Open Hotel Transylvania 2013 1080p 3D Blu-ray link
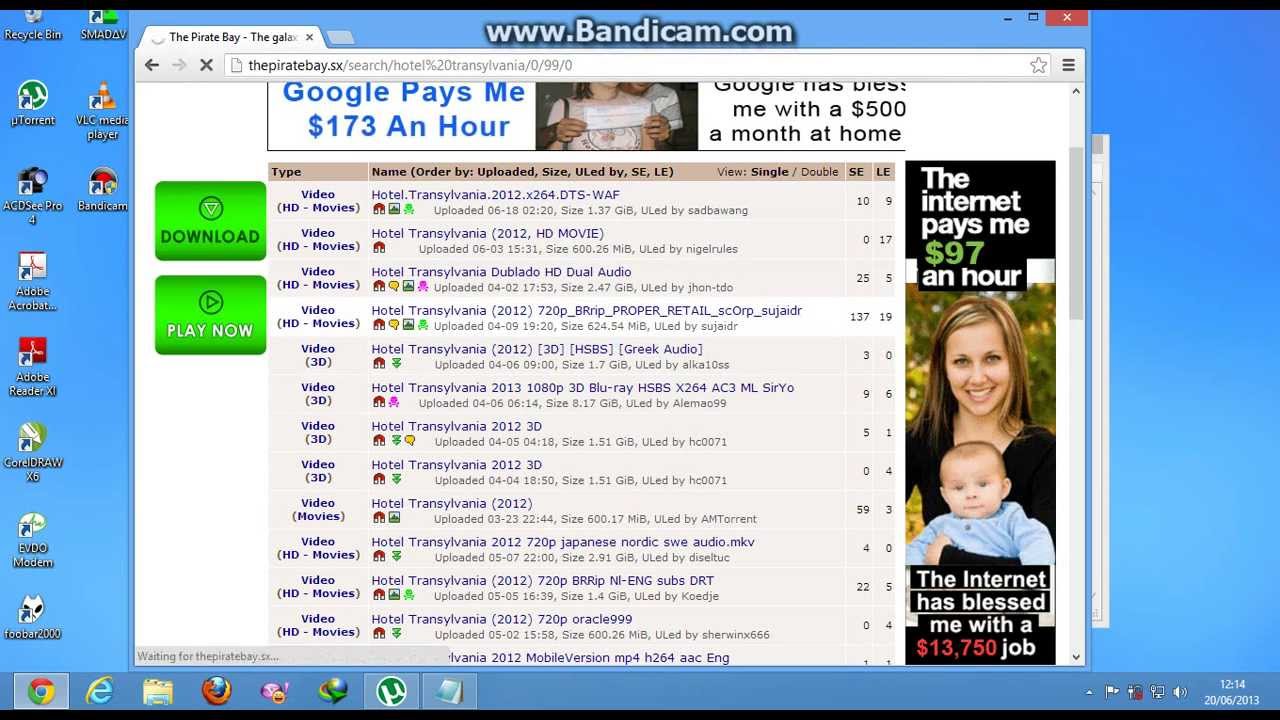This screenshot has width=1280, height=720. coord(583,388)
